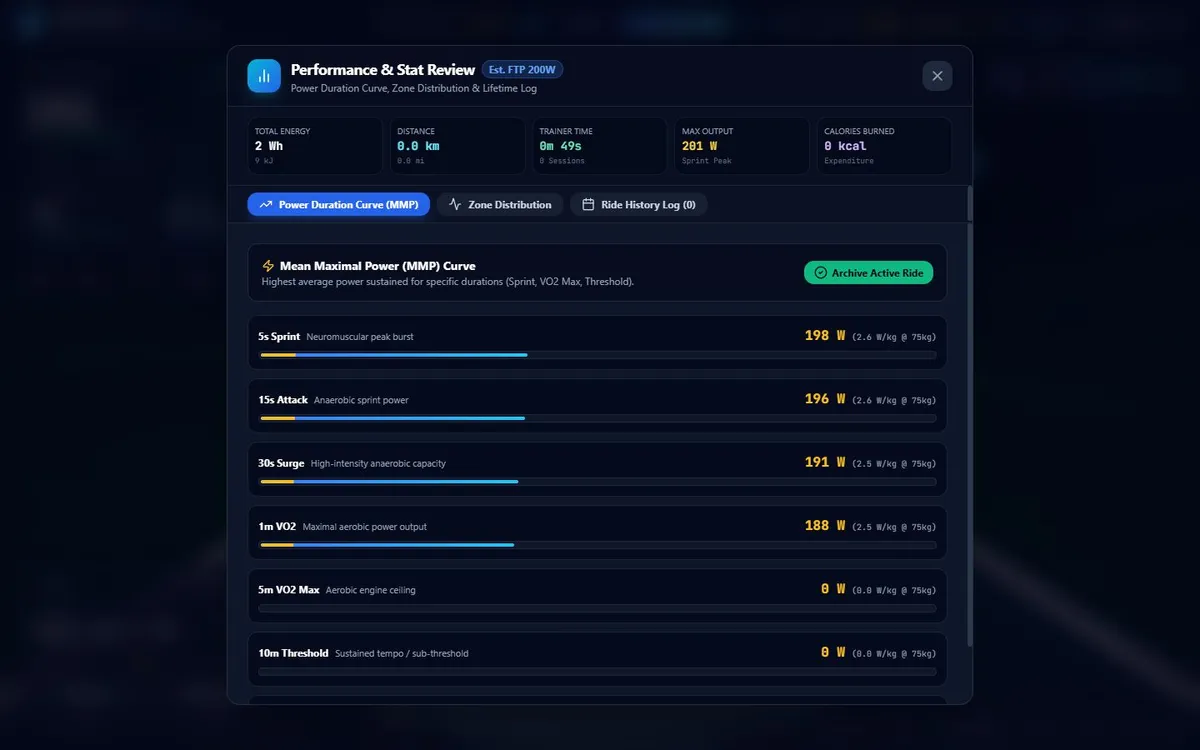
Task: Close the Performance & Stat Review dialog
Action: pos(937,76)
